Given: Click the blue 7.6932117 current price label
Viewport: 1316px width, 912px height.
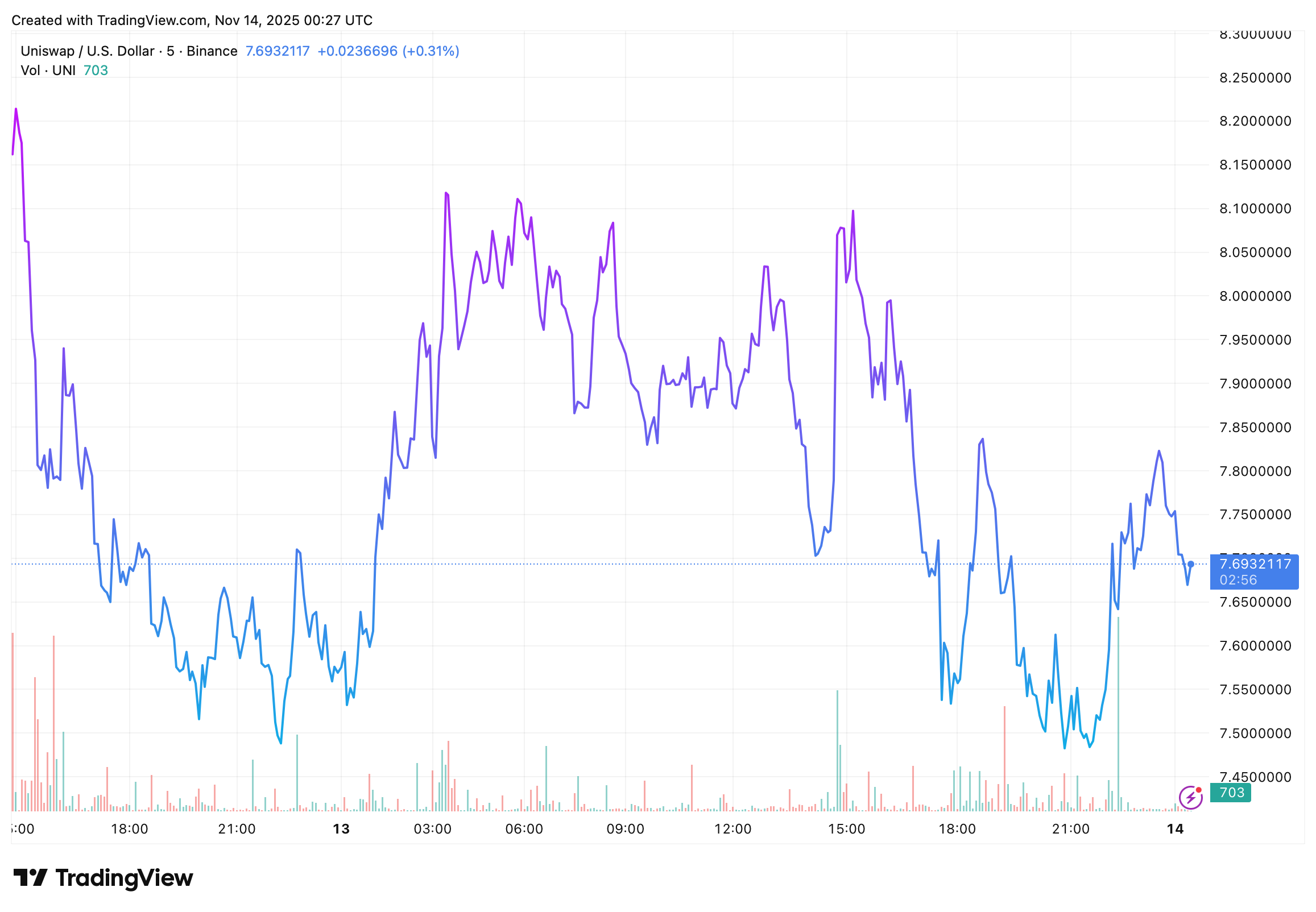Looking at the screenshot, I should point(1254,564).
